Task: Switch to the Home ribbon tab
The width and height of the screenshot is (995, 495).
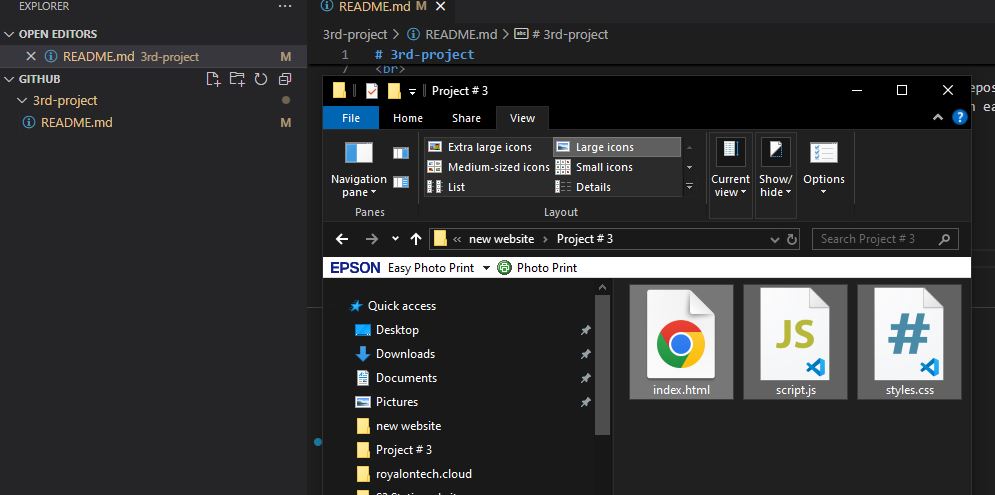Action: point(407,118)
